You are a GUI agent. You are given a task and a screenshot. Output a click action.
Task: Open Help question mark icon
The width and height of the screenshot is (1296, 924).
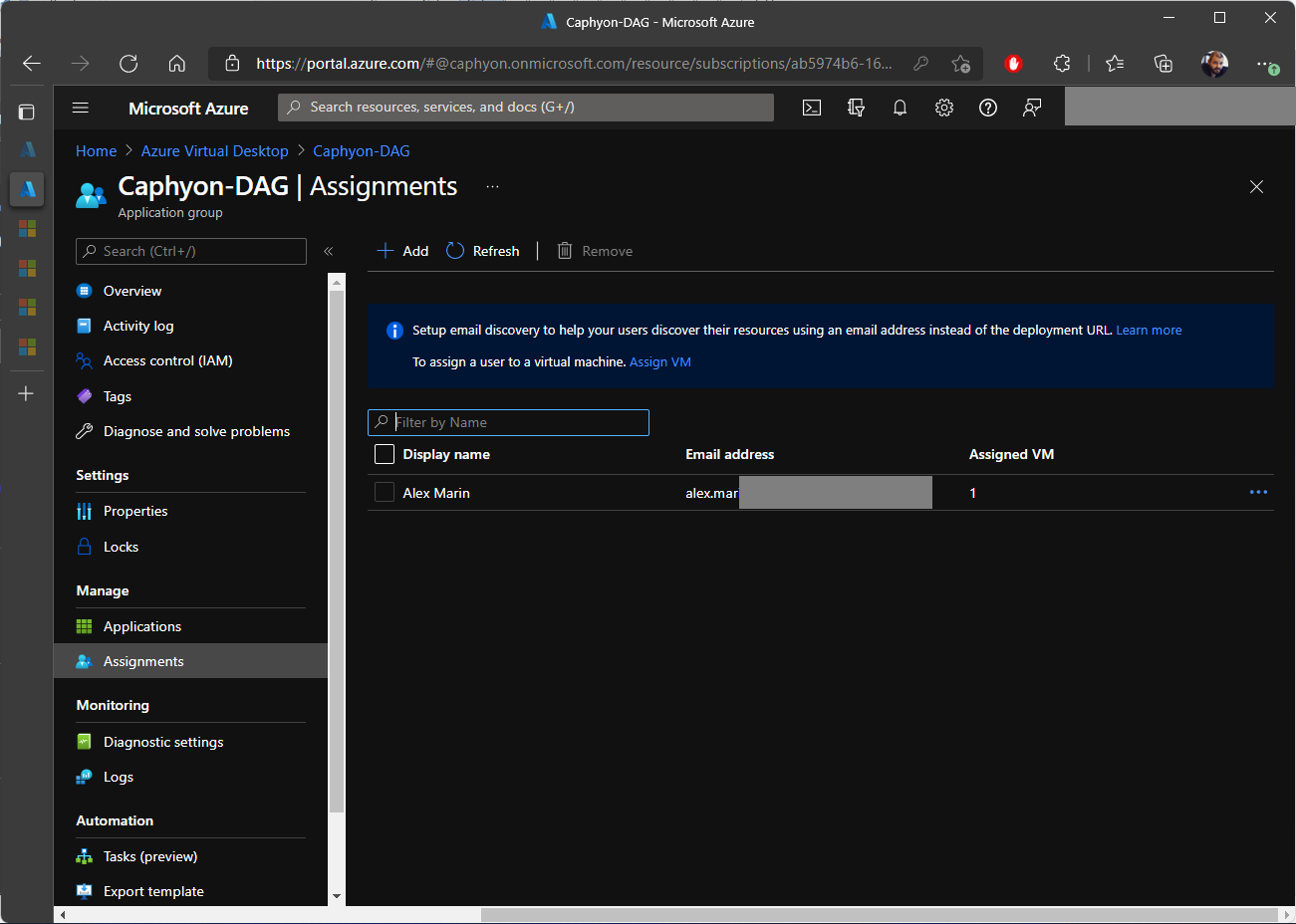(988, 108)
